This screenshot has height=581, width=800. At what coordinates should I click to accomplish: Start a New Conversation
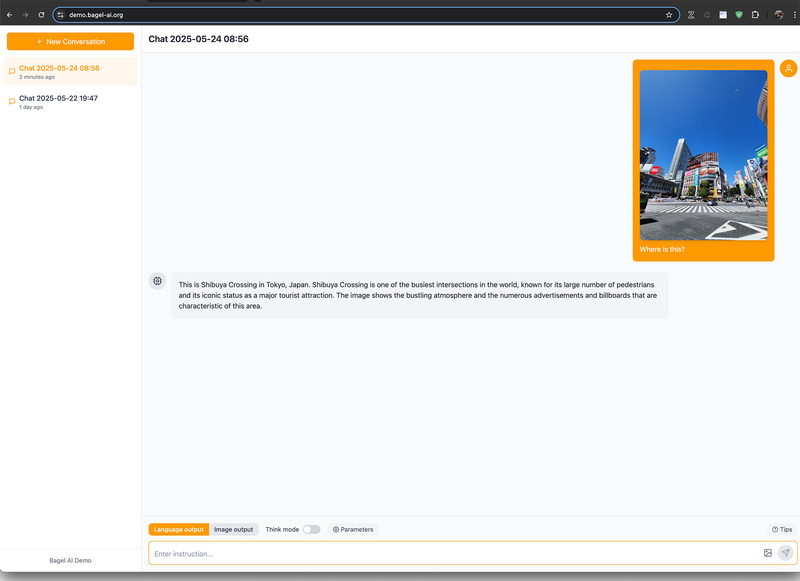(x=70, y=41)
